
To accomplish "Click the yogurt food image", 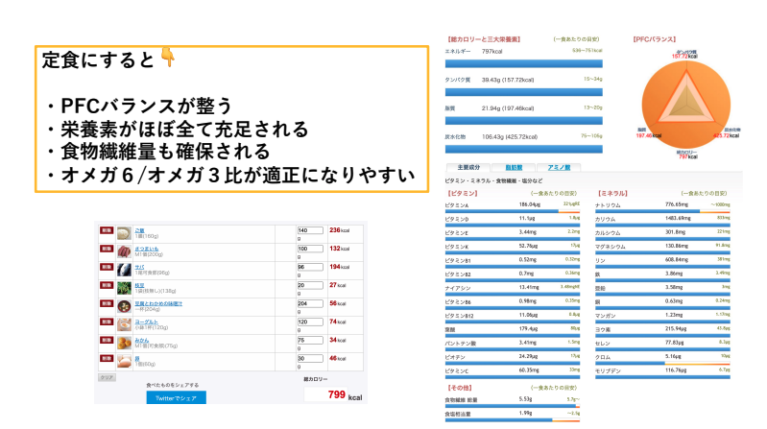I will point(123,322).
